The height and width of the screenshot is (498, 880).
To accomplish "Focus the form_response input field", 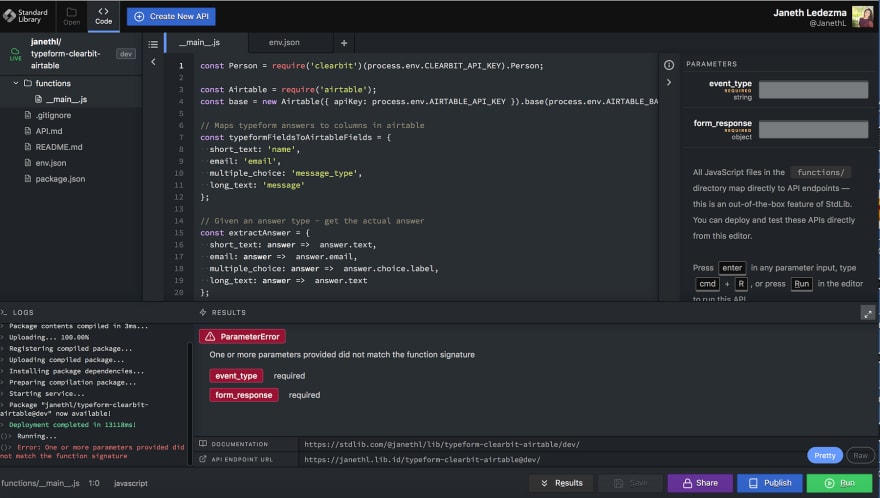I will click(813, 129).
